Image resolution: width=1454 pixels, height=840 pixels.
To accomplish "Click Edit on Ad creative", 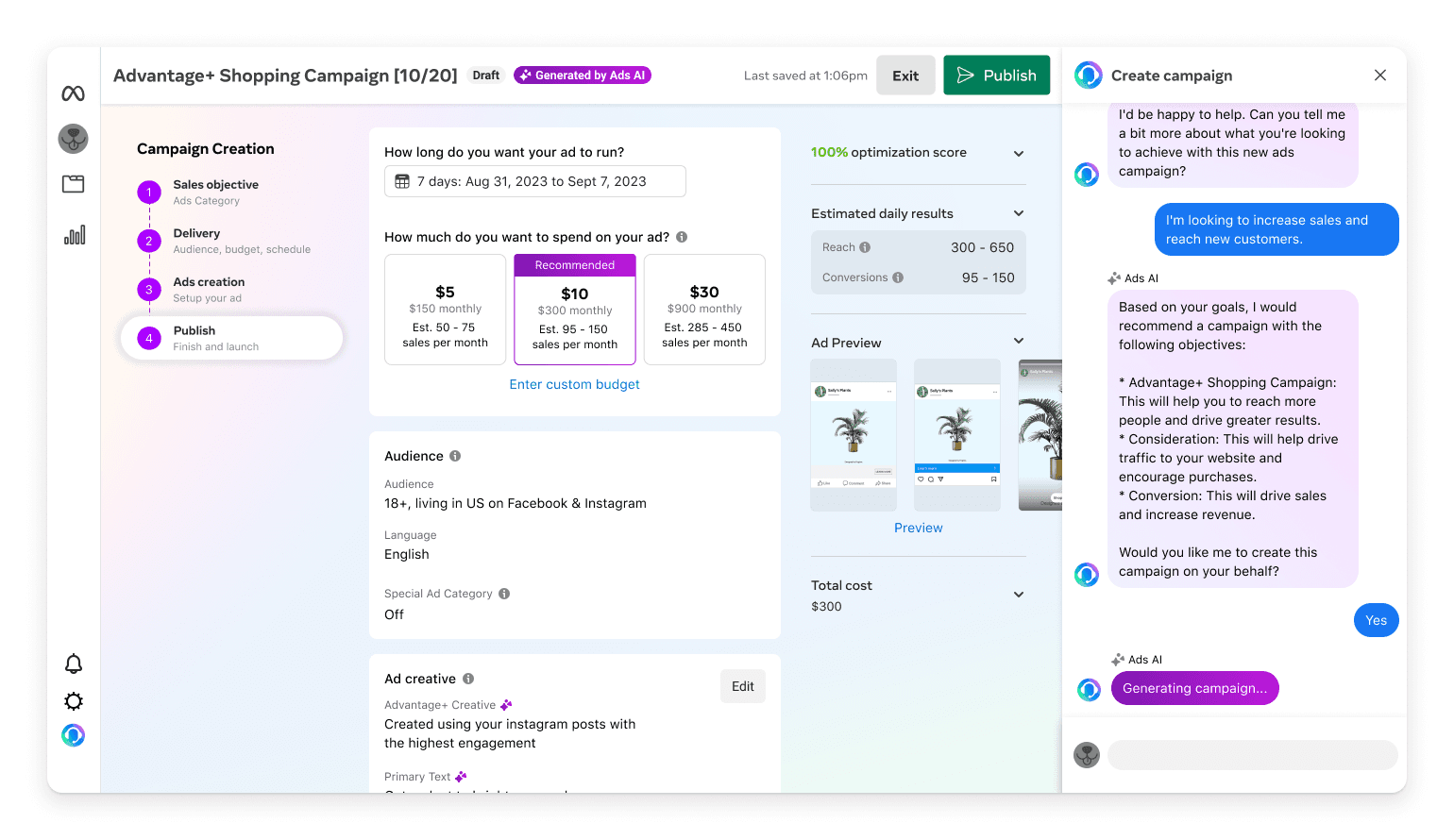I will [x=743, y=686].
